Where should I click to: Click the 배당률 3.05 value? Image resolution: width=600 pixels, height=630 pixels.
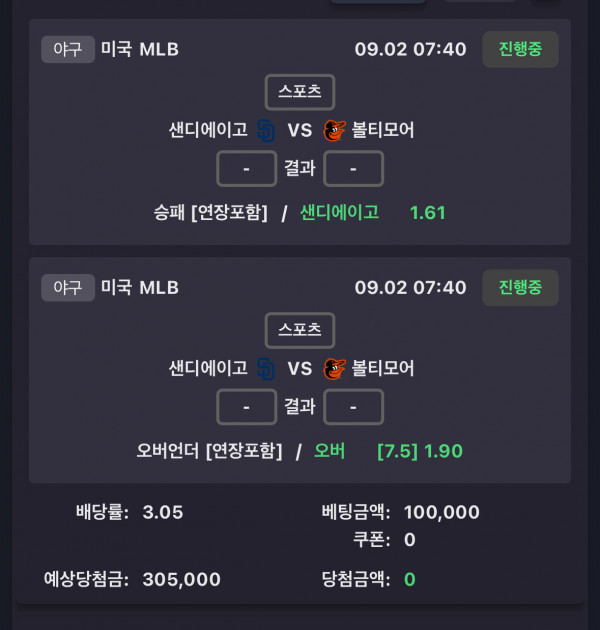pos(163,512)
